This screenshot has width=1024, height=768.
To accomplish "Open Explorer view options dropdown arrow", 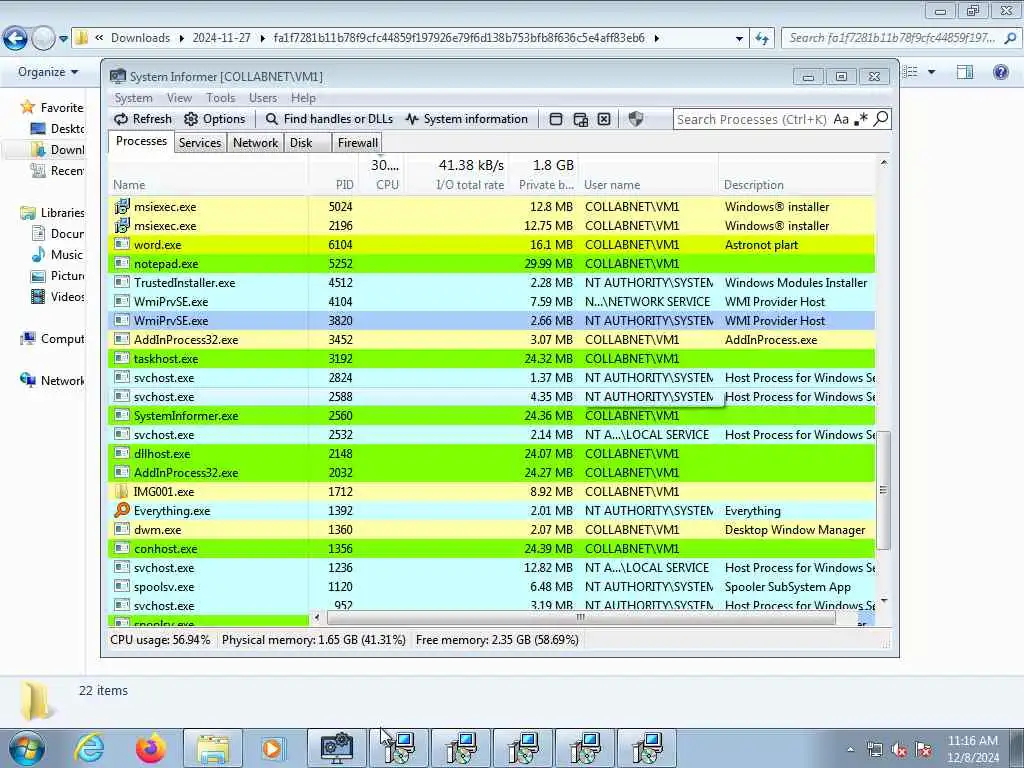I will 931,72.
